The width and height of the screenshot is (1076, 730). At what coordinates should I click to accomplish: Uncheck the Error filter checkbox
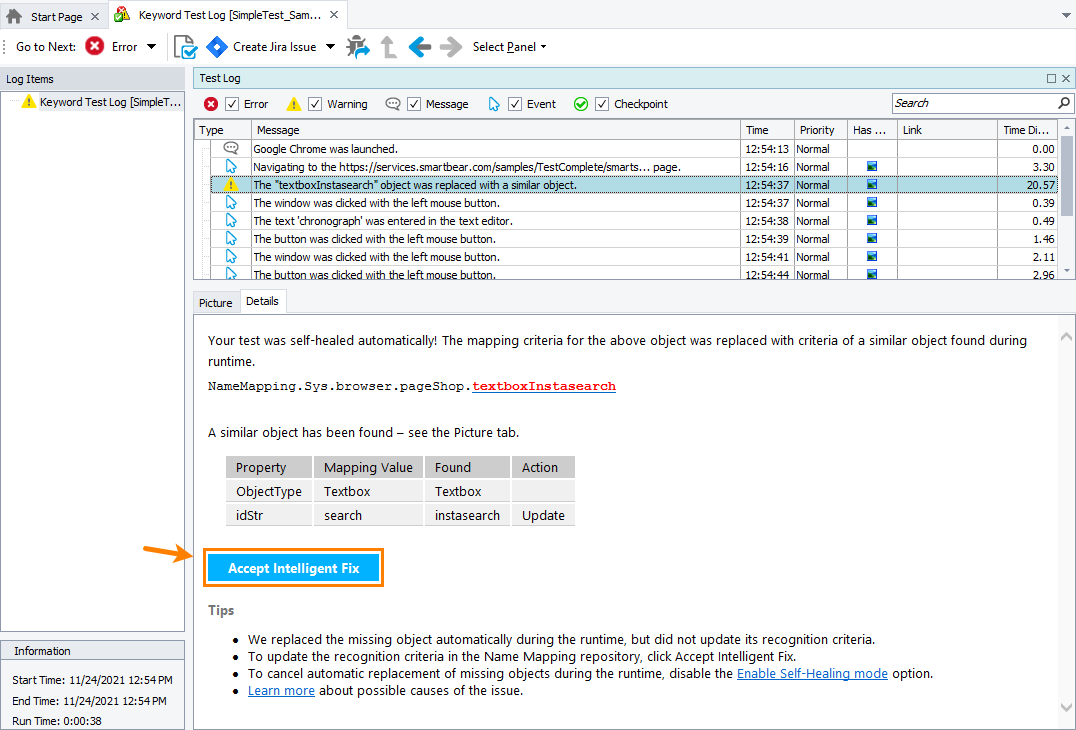pyautogui.click(x=232, y=104)
